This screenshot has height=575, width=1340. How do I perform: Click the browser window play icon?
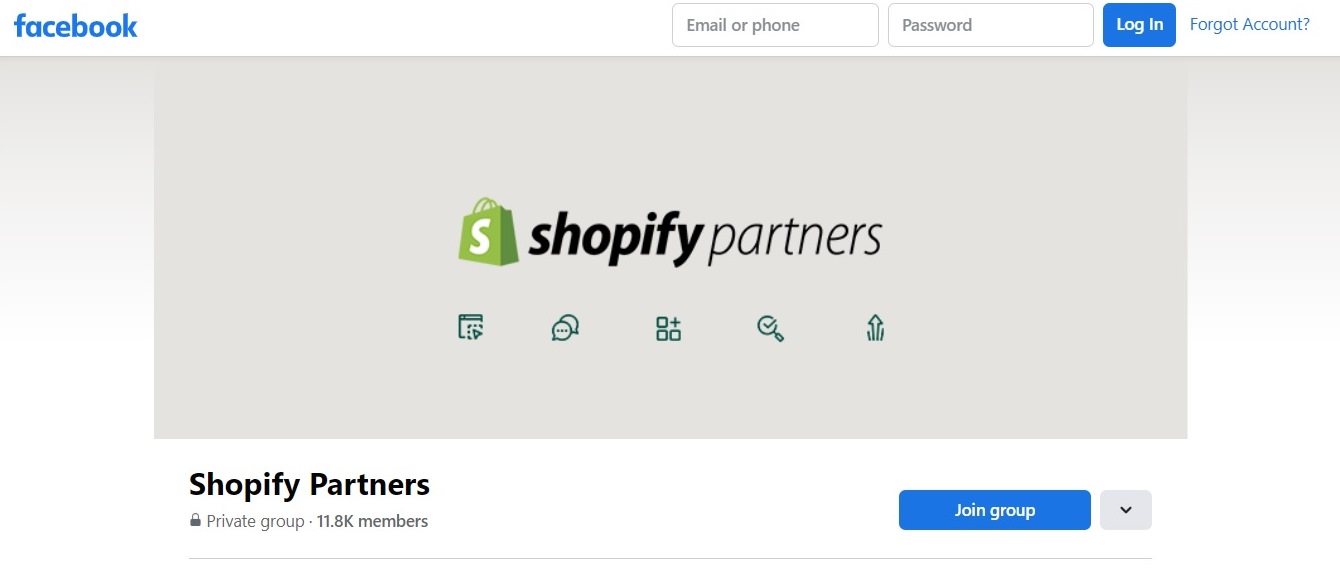point(471,327)
